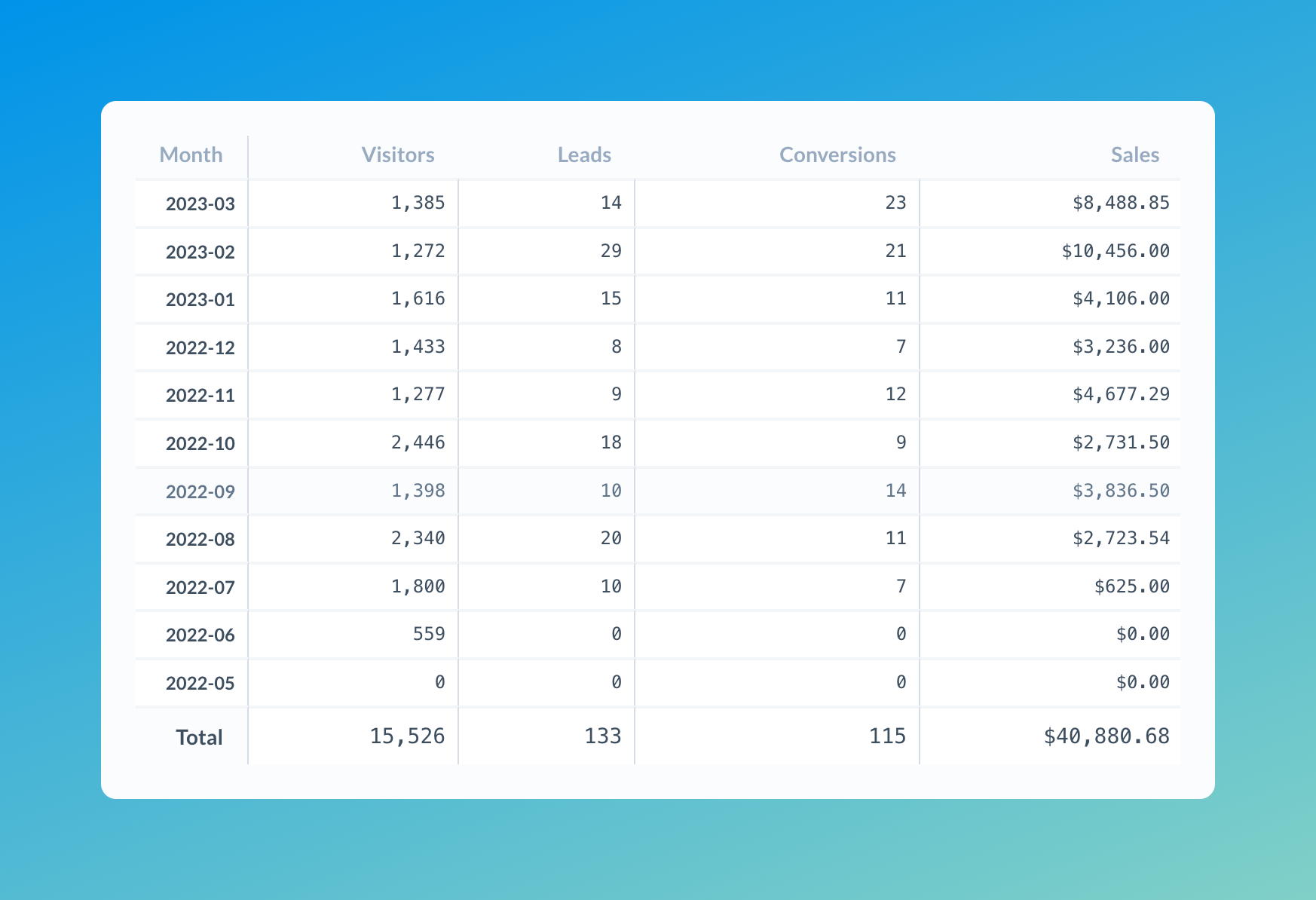The image size is (1316, 900).
Task: Click the Total row label
Action: pyautogui.click(x=199, y=737)
